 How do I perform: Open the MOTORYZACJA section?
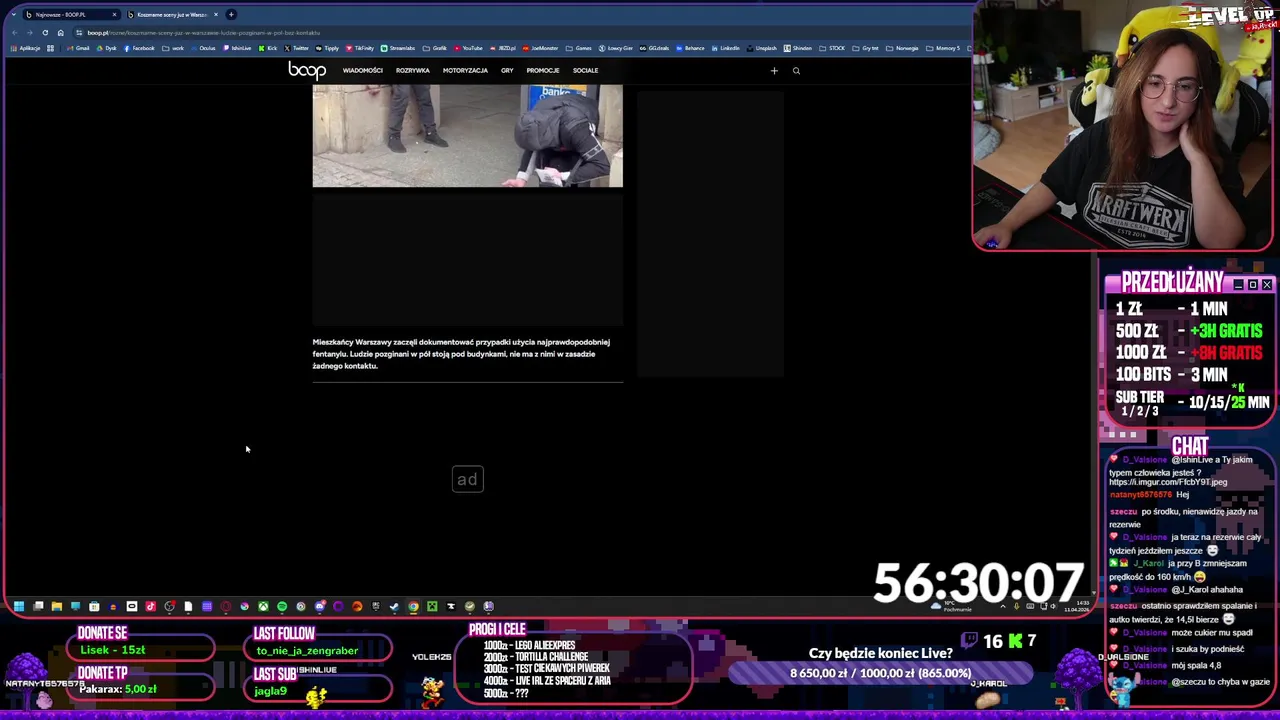465,70
